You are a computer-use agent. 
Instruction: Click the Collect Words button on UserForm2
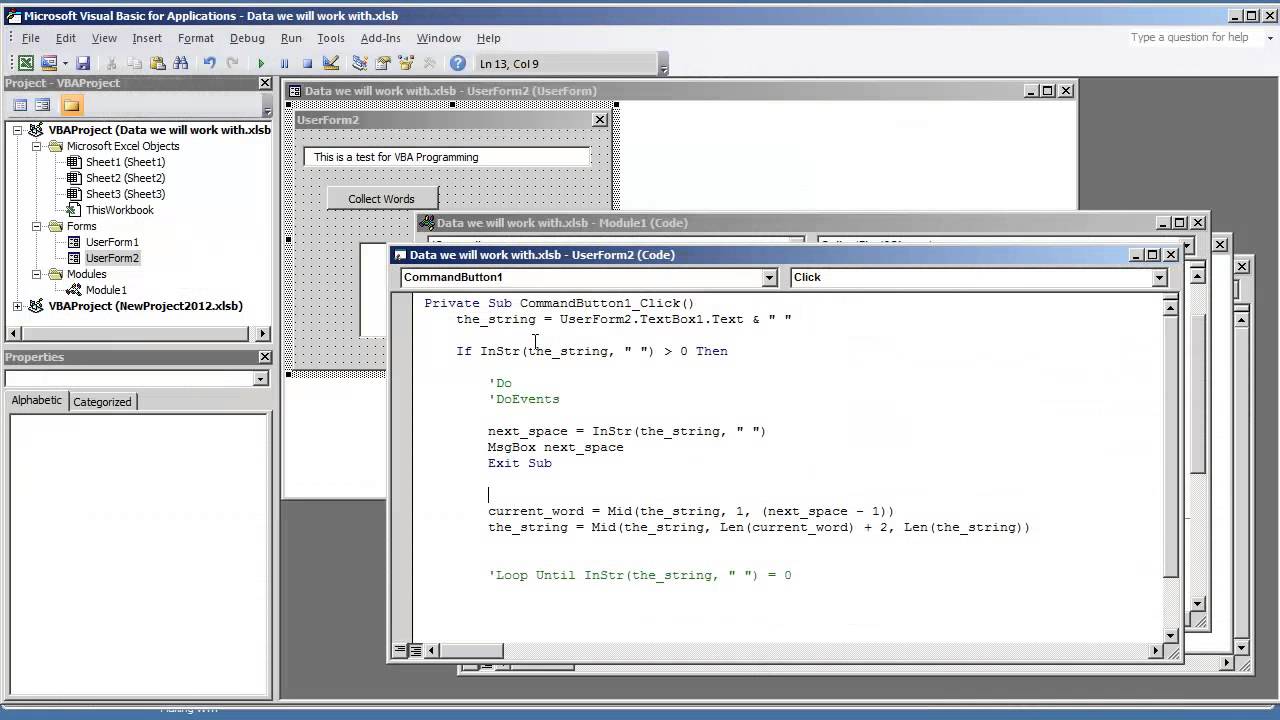[x=381, y=198]
